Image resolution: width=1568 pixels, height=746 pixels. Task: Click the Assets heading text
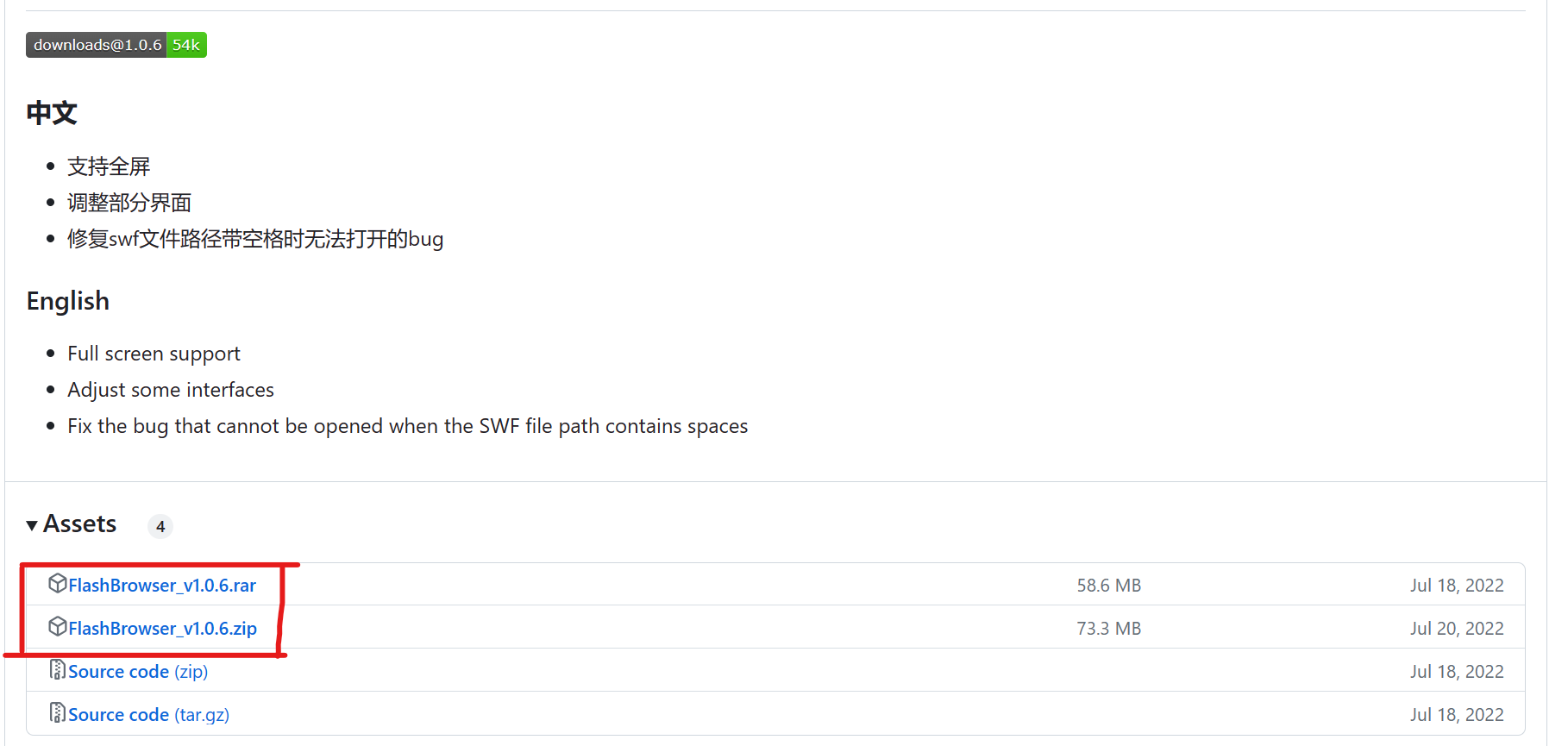[x=79, y=524]
